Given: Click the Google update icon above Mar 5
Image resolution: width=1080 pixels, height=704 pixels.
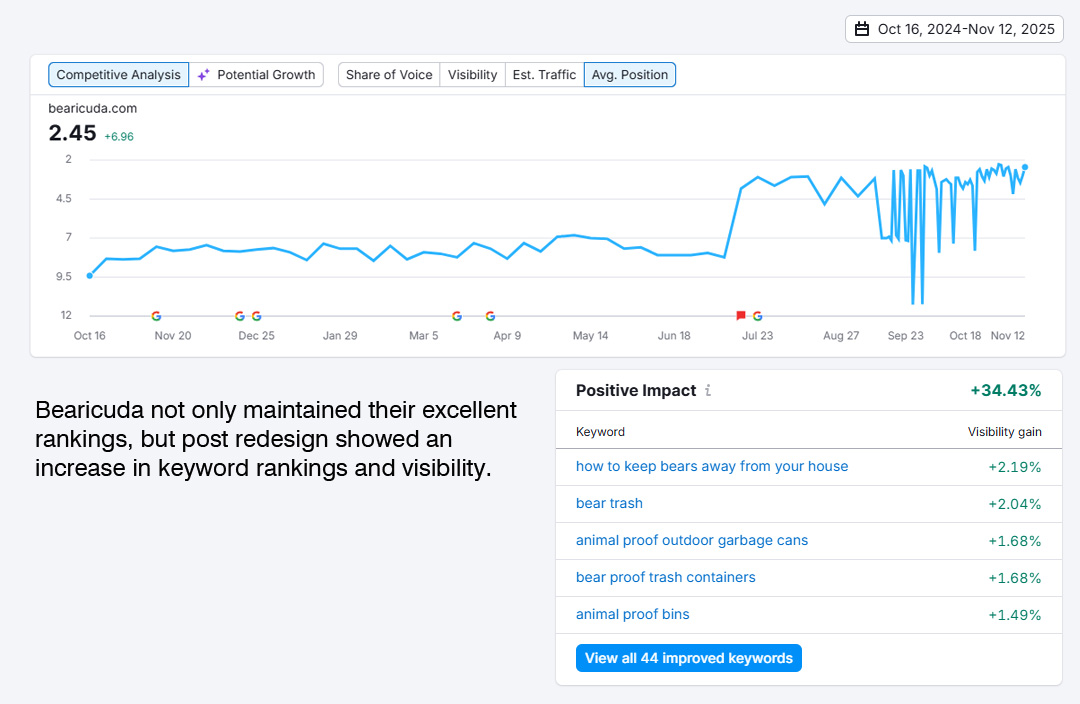Looking at the screenshot, I should tap(457, 315).
